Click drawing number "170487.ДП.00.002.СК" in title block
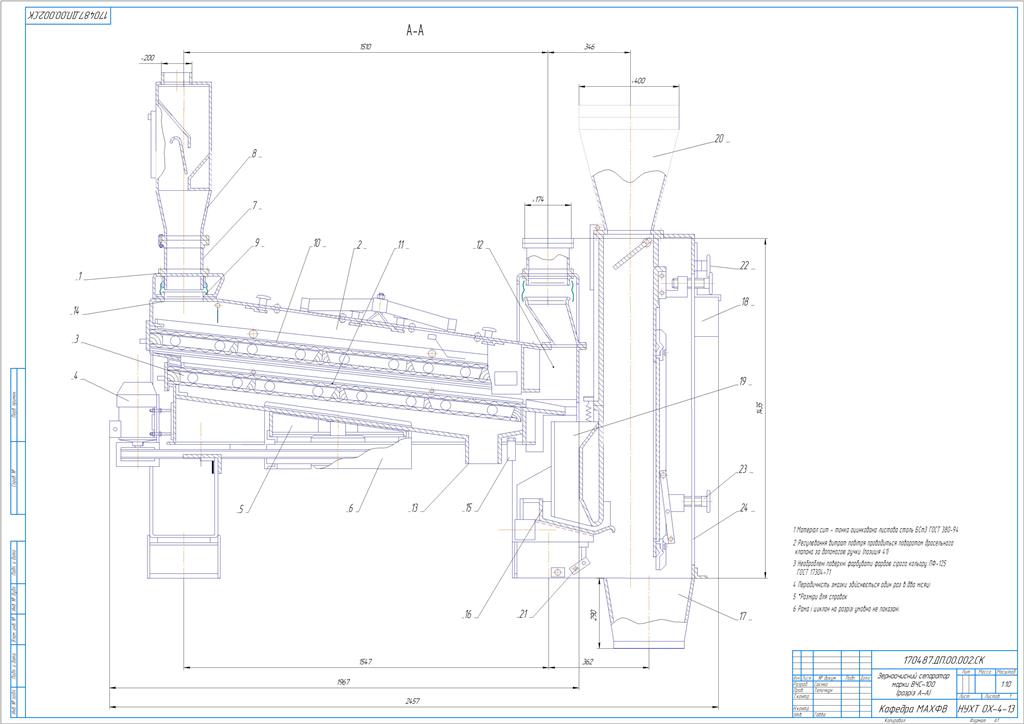Image resolution: width=1024 pixels, height=724 pixels. (944, 660)
